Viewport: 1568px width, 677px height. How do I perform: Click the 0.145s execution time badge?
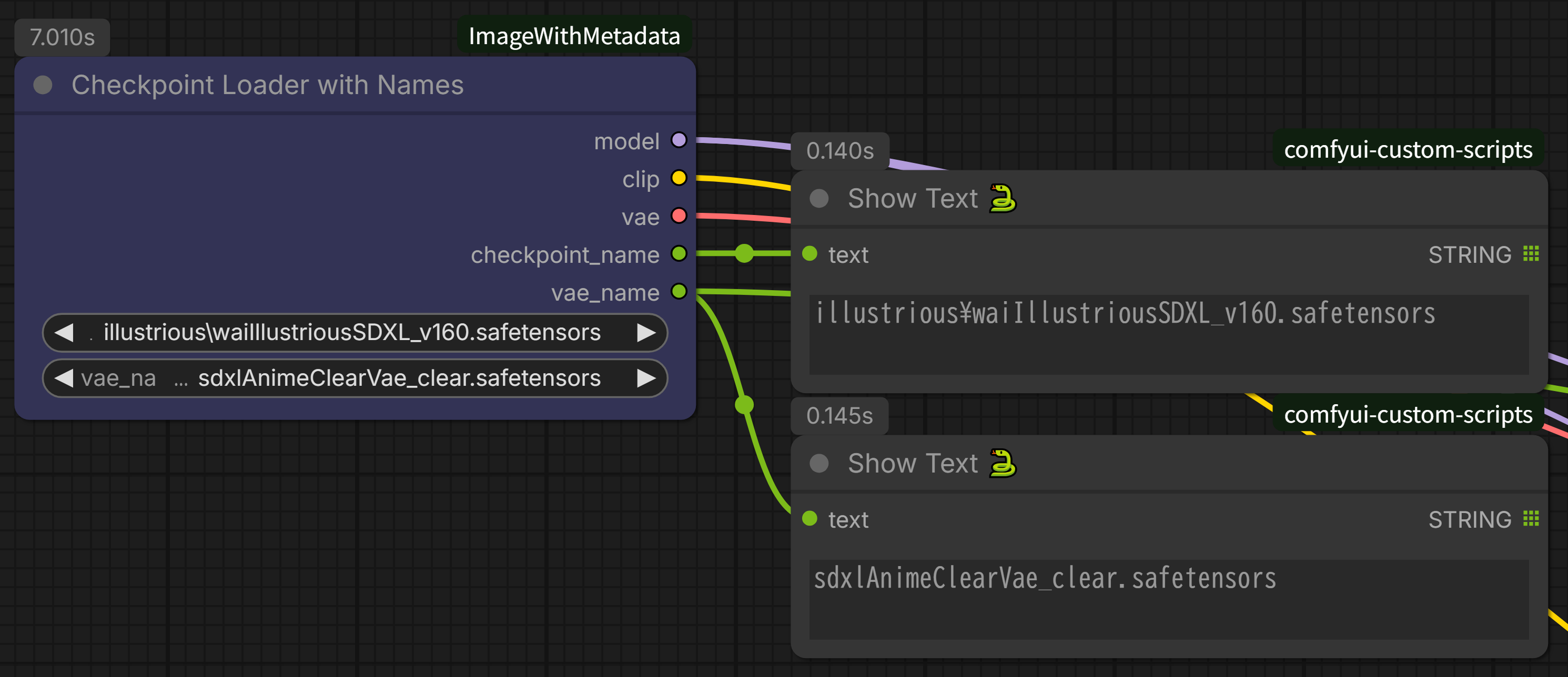(839, 416)
